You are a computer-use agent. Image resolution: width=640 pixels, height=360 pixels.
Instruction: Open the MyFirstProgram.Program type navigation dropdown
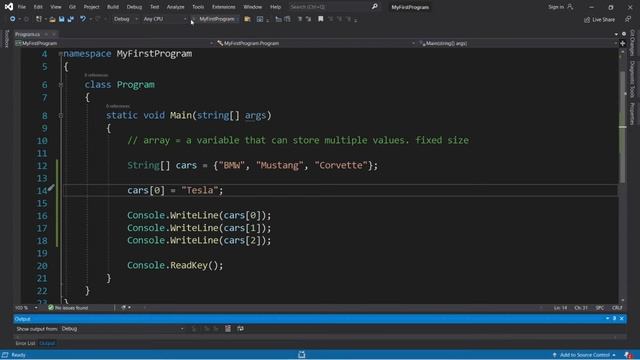click(x=316, y=43)
